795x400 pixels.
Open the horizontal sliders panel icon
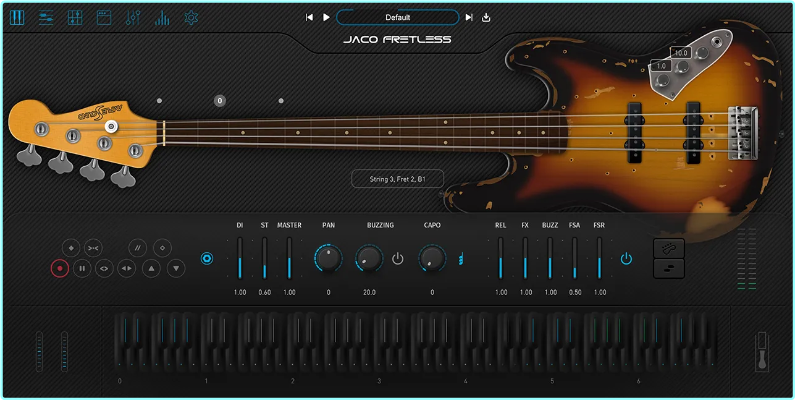[46, 18]
